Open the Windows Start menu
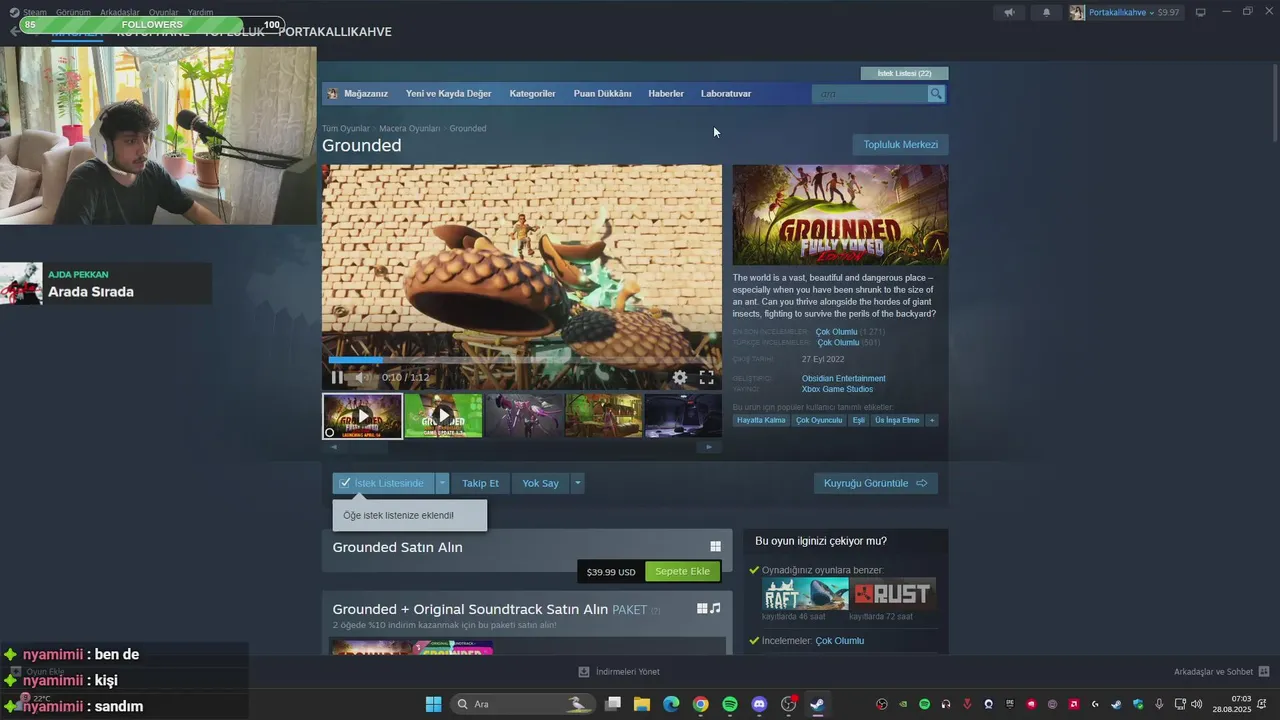Image resolution: width=1280 pixels, height=720 pixels. pyautogui.click(x=433, y=704)
